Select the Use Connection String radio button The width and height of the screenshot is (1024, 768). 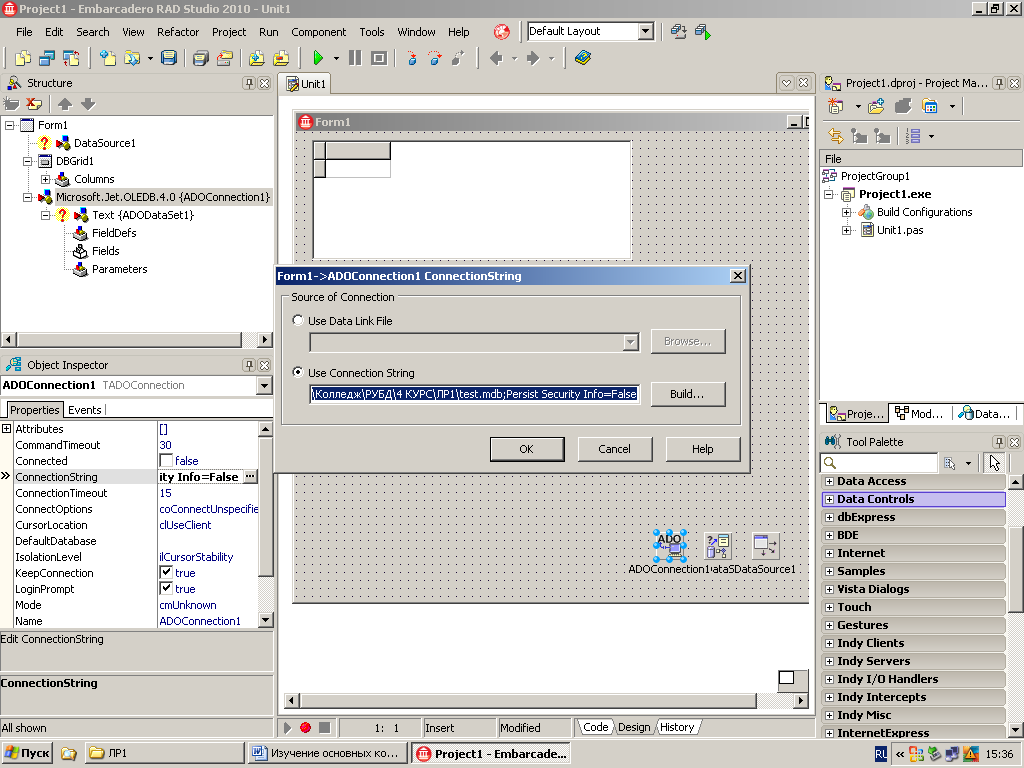298,372
